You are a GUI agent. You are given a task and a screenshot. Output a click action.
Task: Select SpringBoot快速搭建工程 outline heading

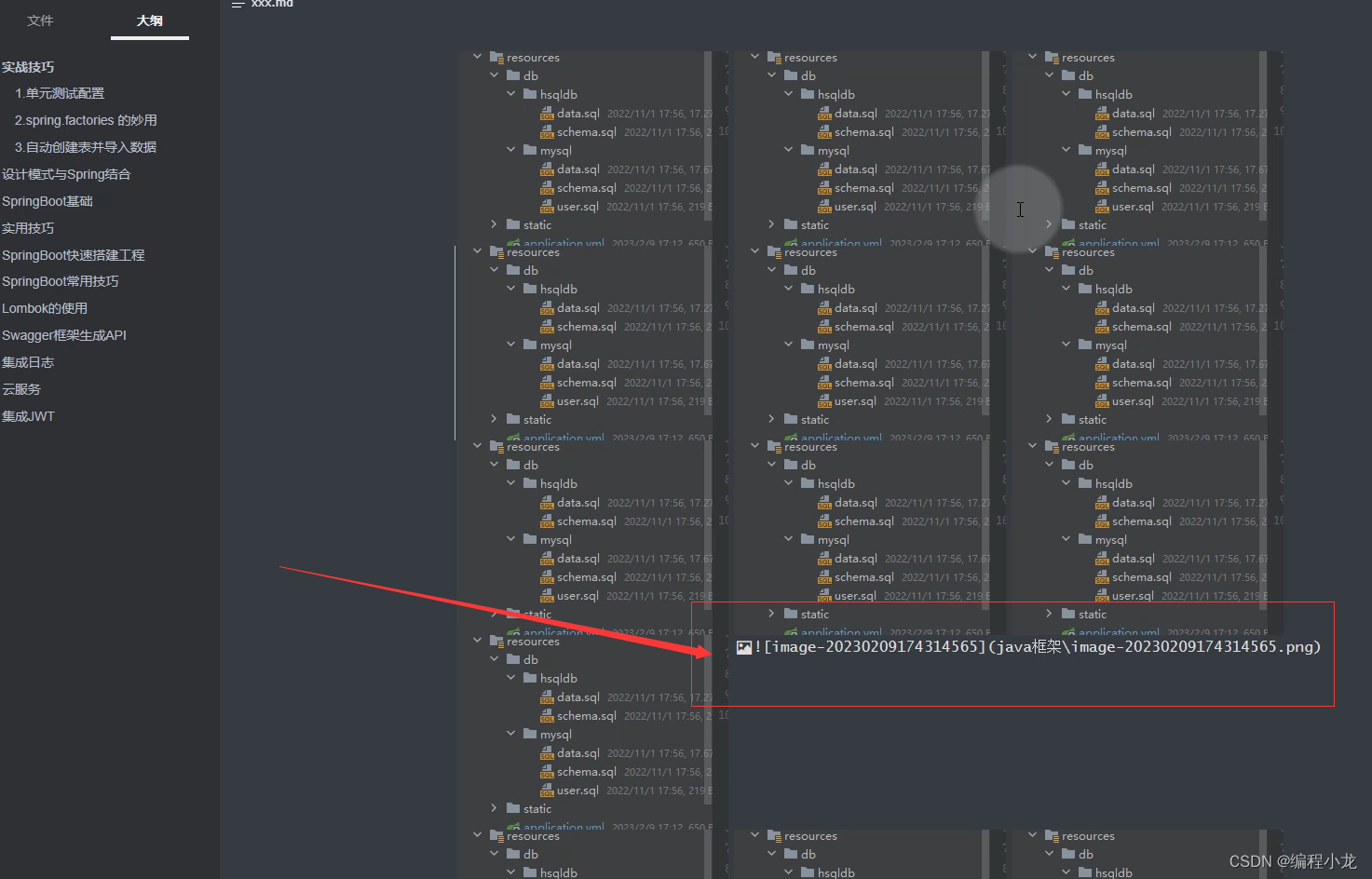coord(74,256)
